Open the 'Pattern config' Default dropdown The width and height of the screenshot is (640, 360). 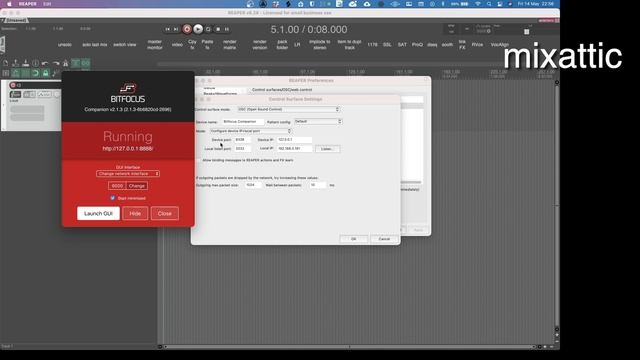point(318,122)
